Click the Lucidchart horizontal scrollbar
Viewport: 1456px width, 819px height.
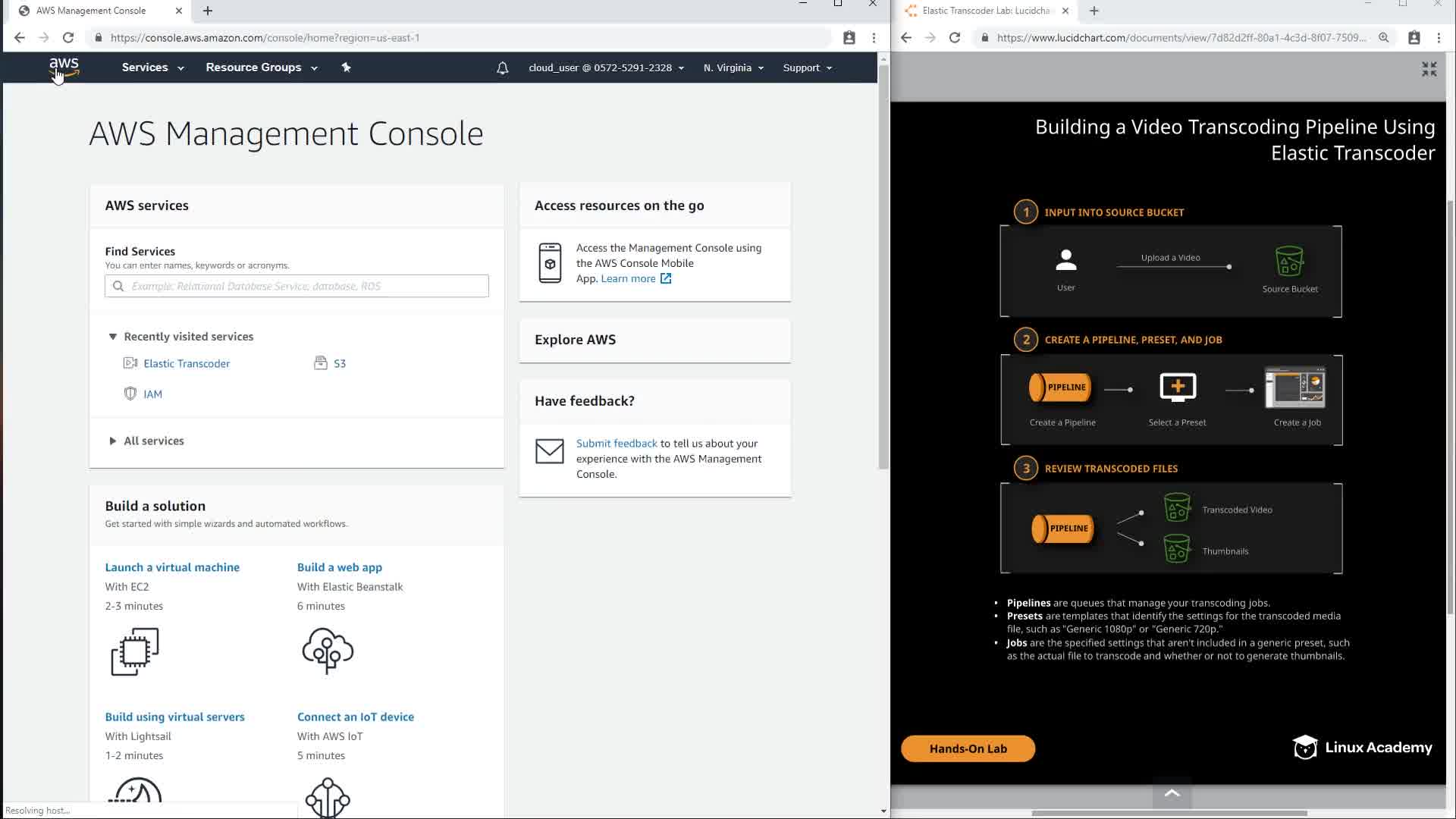[x=1168, y=813]
